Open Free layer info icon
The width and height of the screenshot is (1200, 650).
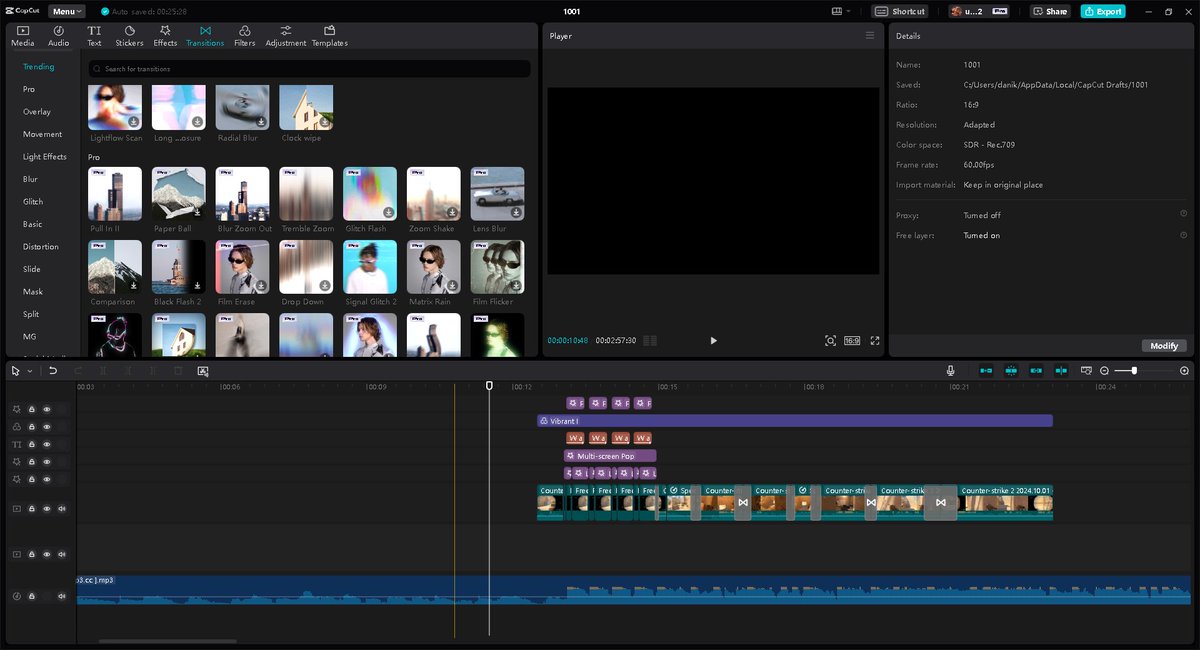[1184, 235]
